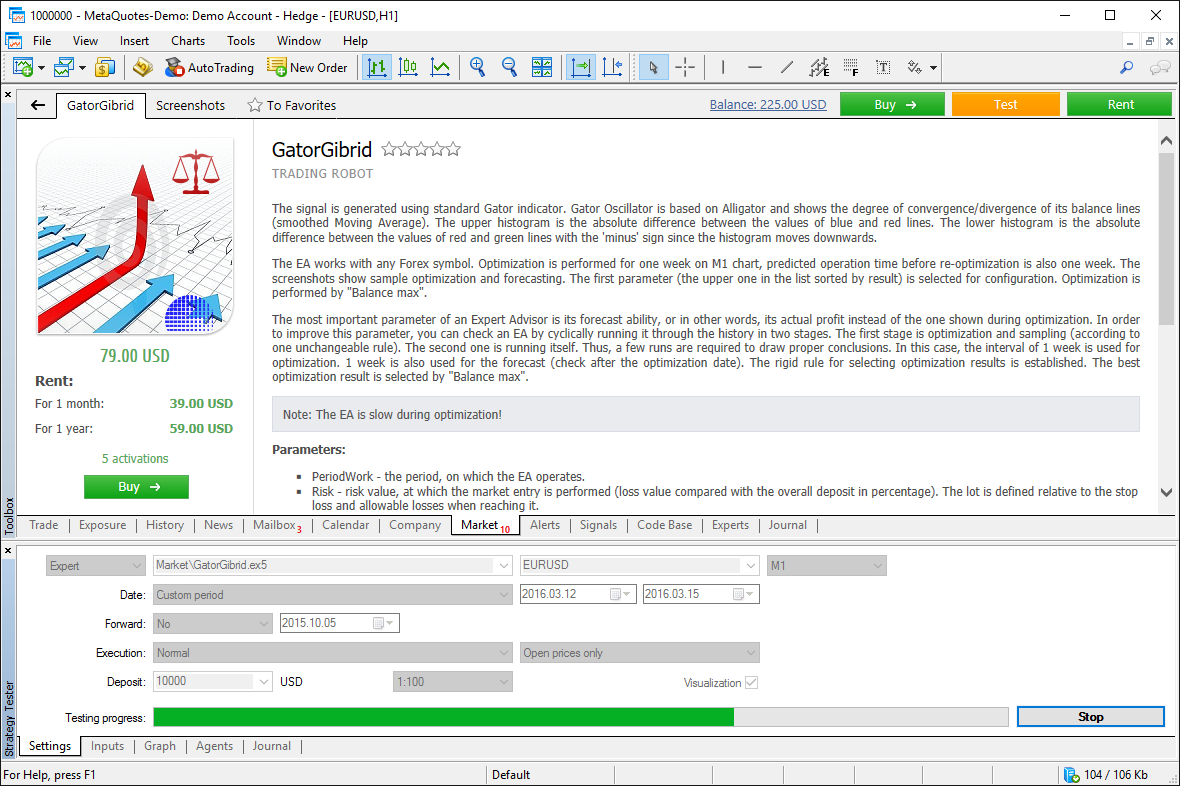Click the Balance: 225.00 USD link

coord(767,104)
